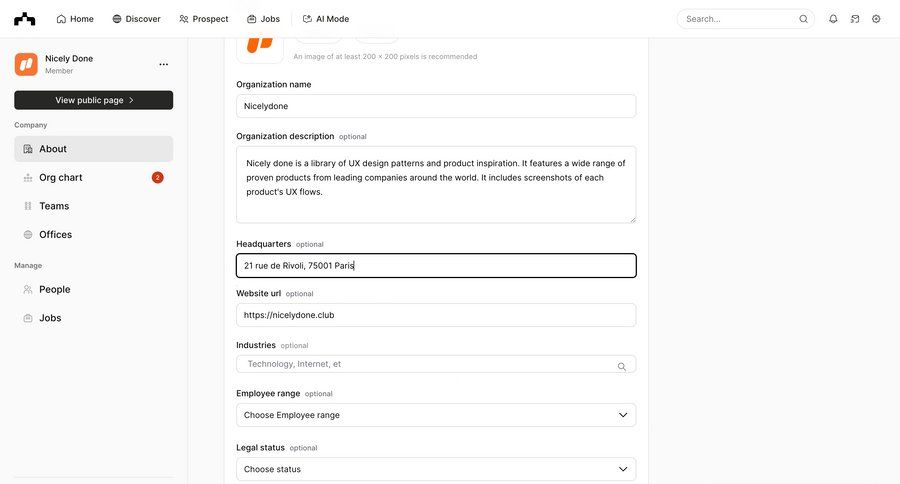900x484 pixels.
Task: Open the Employee range dropdown
Action: 436,415
